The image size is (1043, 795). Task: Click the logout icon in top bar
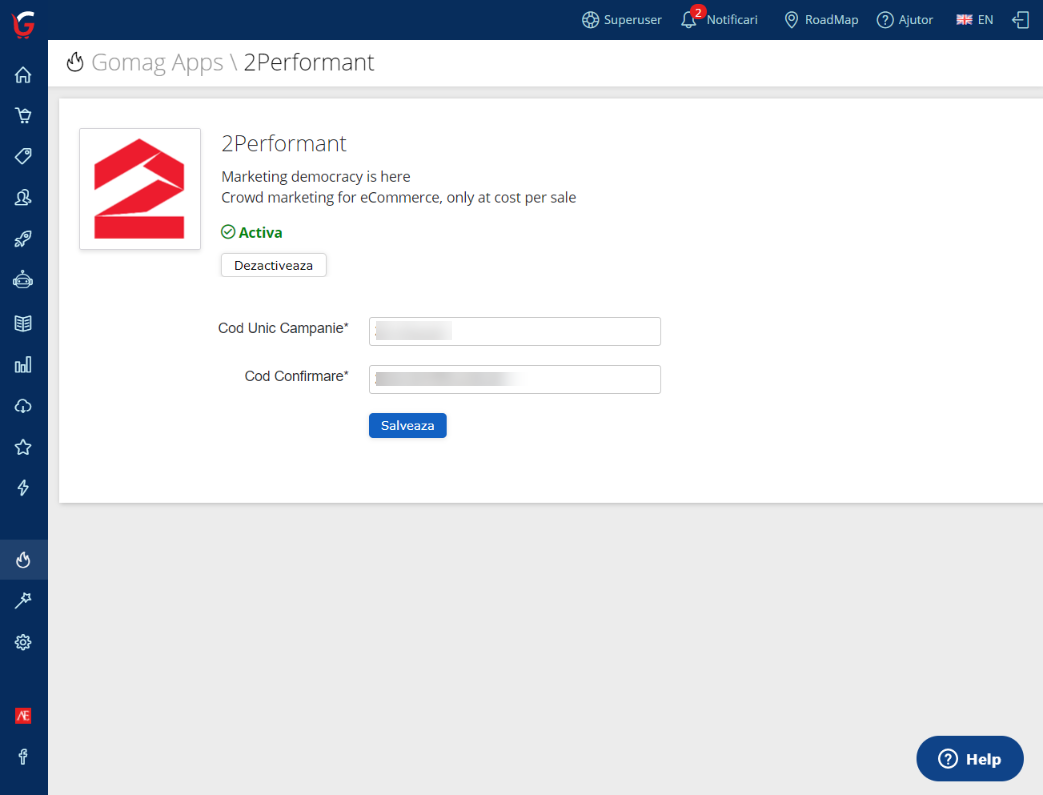1020,20
